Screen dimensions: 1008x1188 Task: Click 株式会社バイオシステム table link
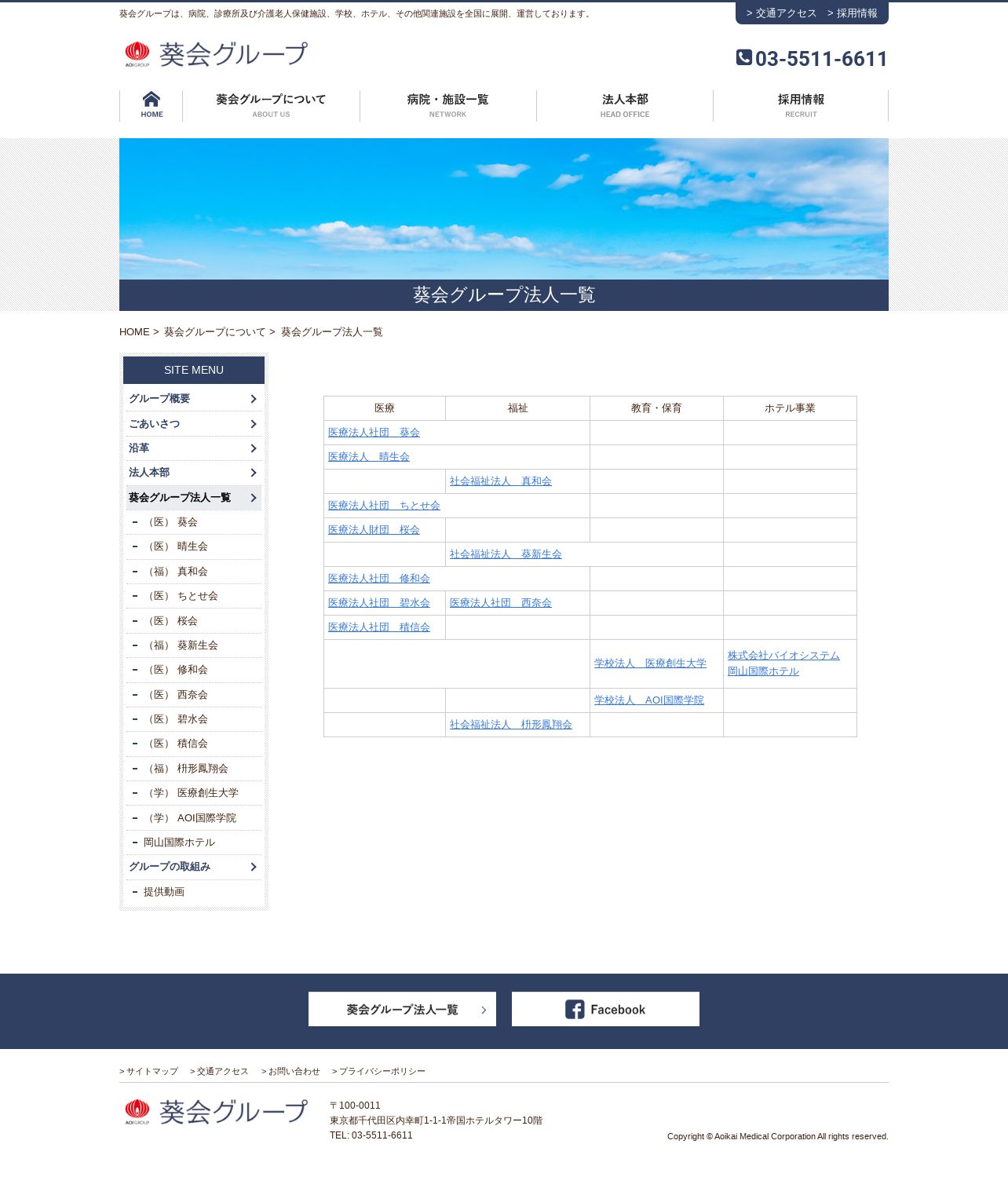pyautogui.click(x=783, y=656)
